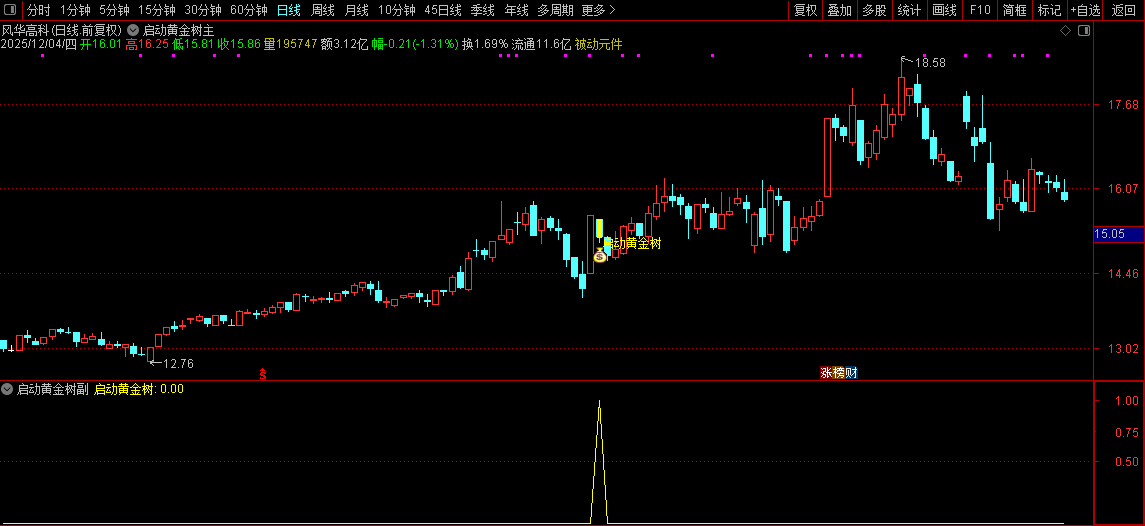1145x526 pixels.
Task: Click the date 2025/12/04/四
Action: pyautogui.click(x=39, y=45)
